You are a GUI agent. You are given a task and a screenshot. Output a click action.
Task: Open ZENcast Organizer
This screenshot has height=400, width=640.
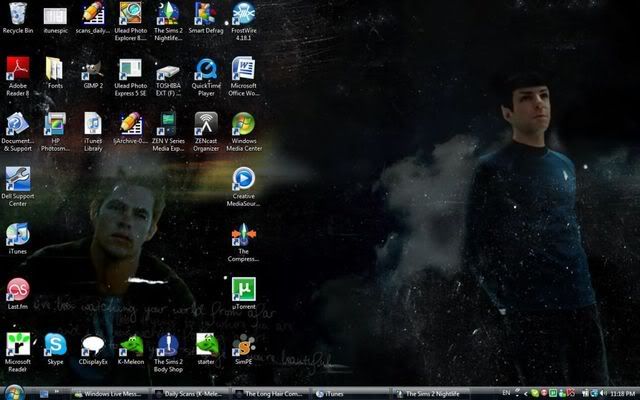pyautogui.click(x=206, y=132)
